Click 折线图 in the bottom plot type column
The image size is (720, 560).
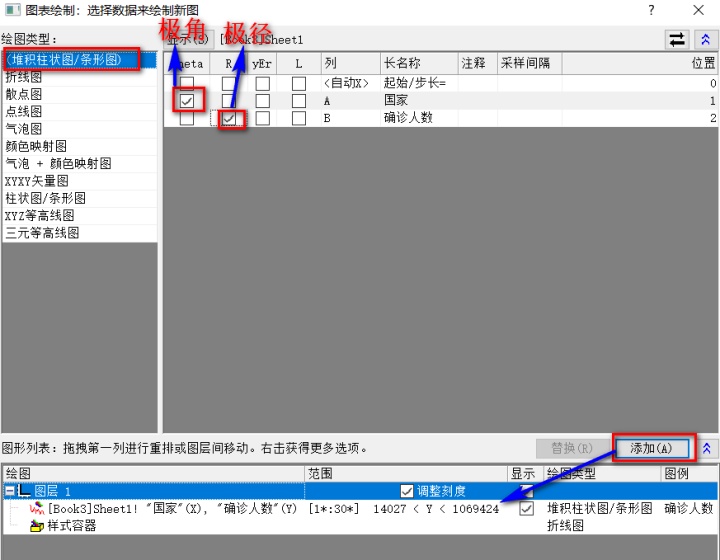(x=565, y=526)
